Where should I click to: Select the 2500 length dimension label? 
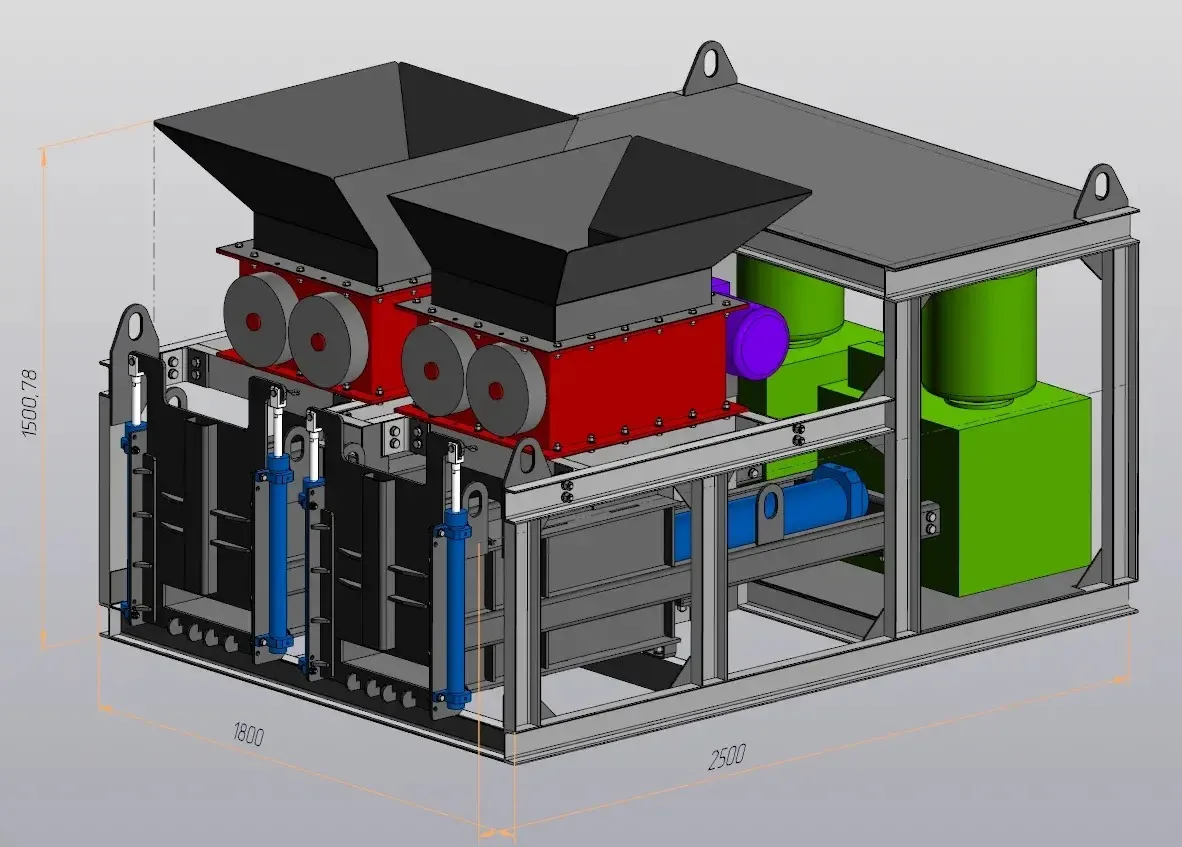tap(727, 757)
